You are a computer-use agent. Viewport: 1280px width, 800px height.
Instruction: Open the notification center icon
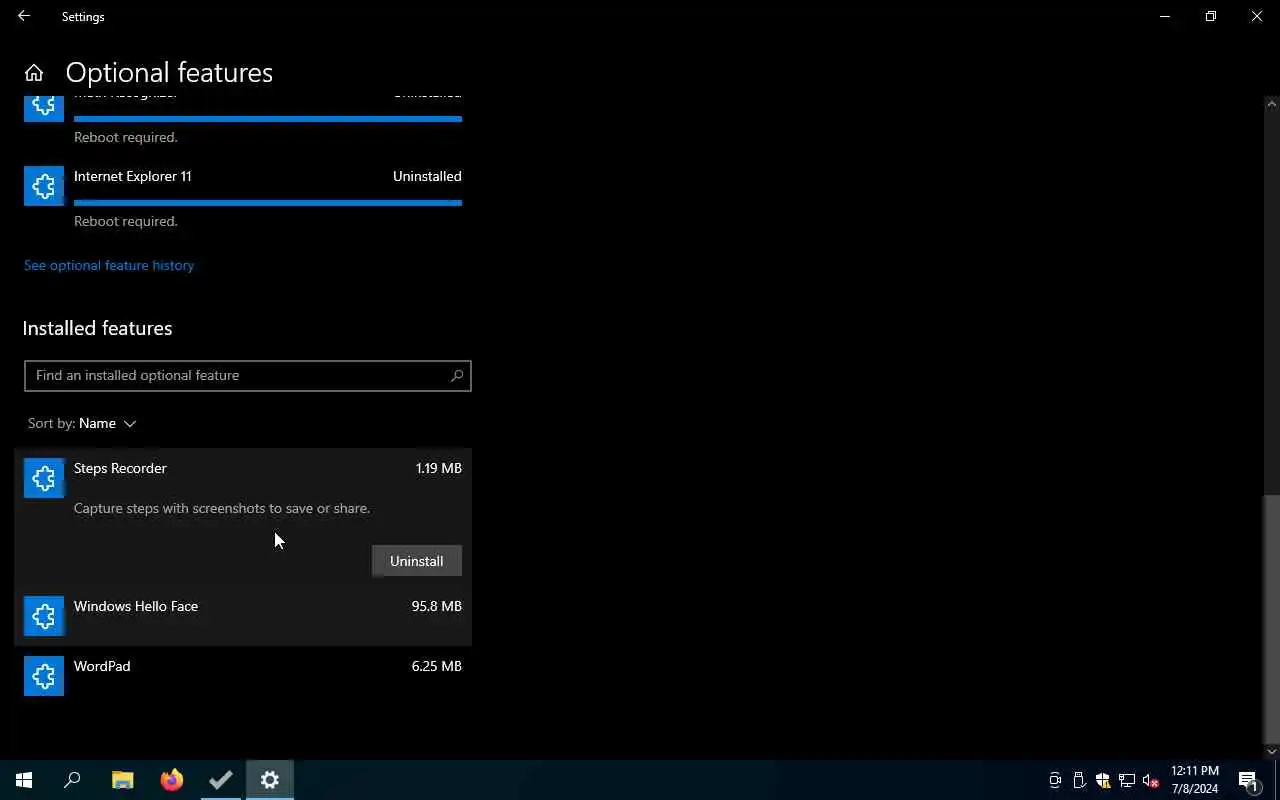[1249, 780]
